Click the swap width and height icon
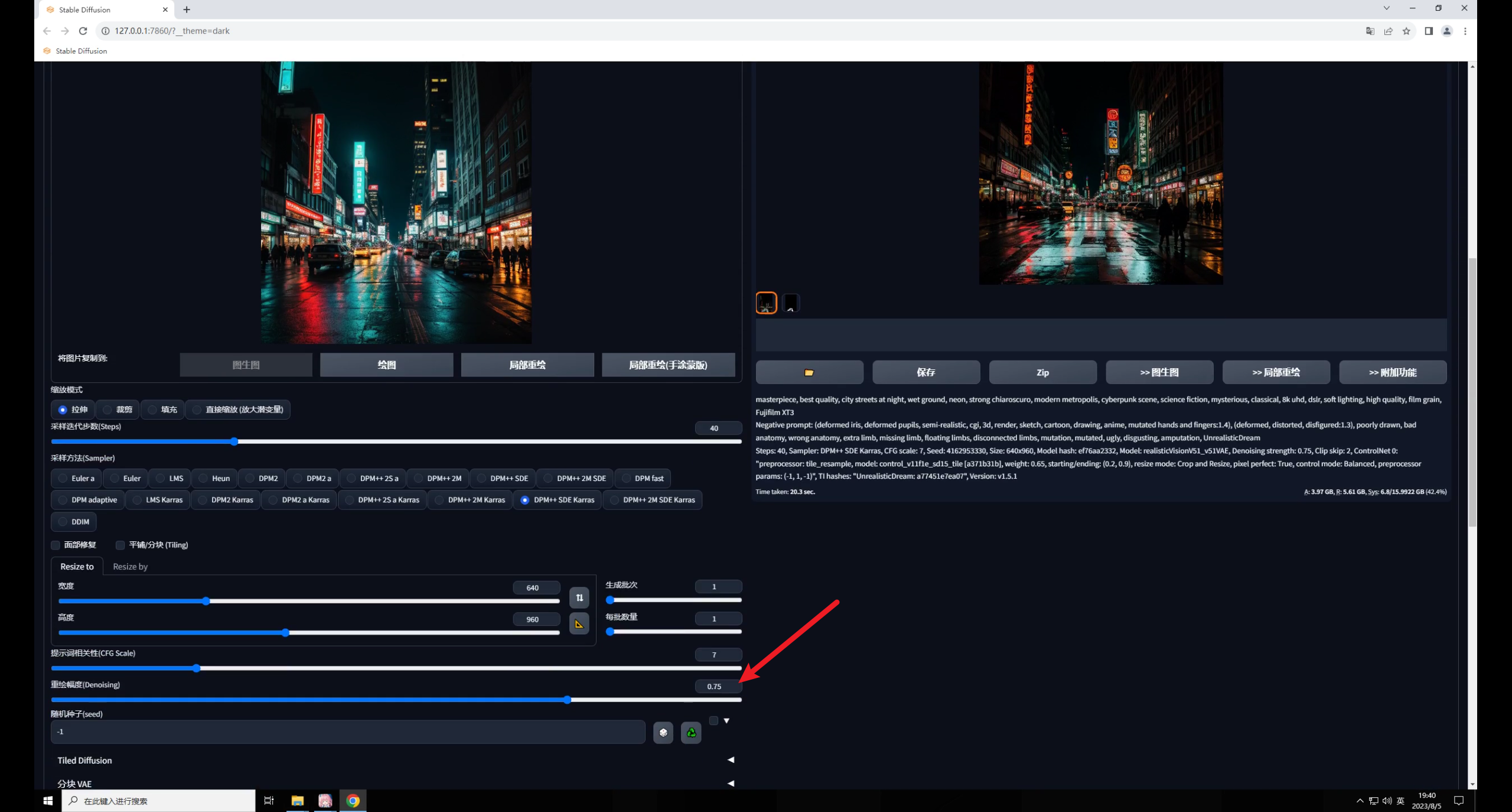Screen dimensions: 1512x812 coord(579,597)
